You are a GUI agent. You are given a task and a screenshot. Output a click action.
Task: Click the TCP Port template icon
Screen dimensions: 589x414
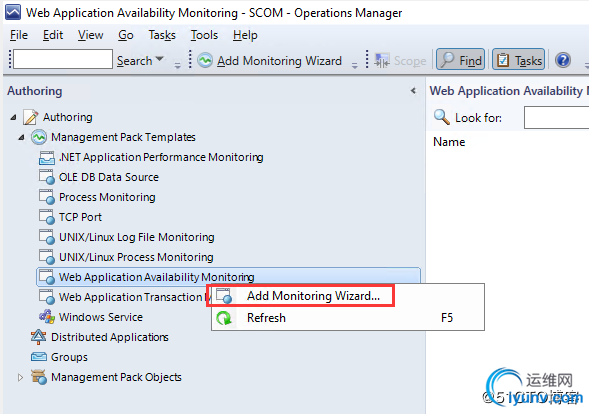pos(47,217)
